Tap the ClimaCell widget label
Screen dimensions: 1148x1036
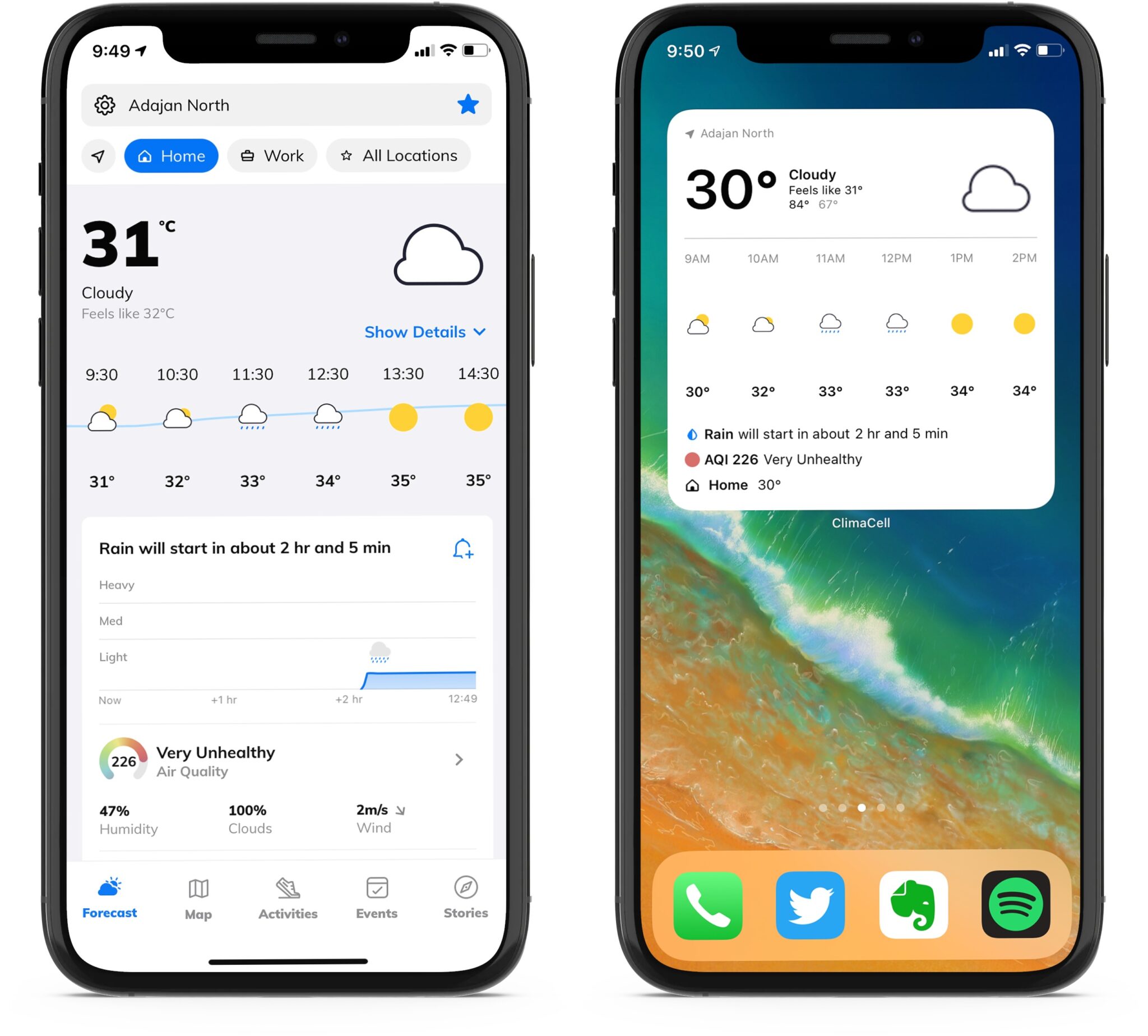860,523
